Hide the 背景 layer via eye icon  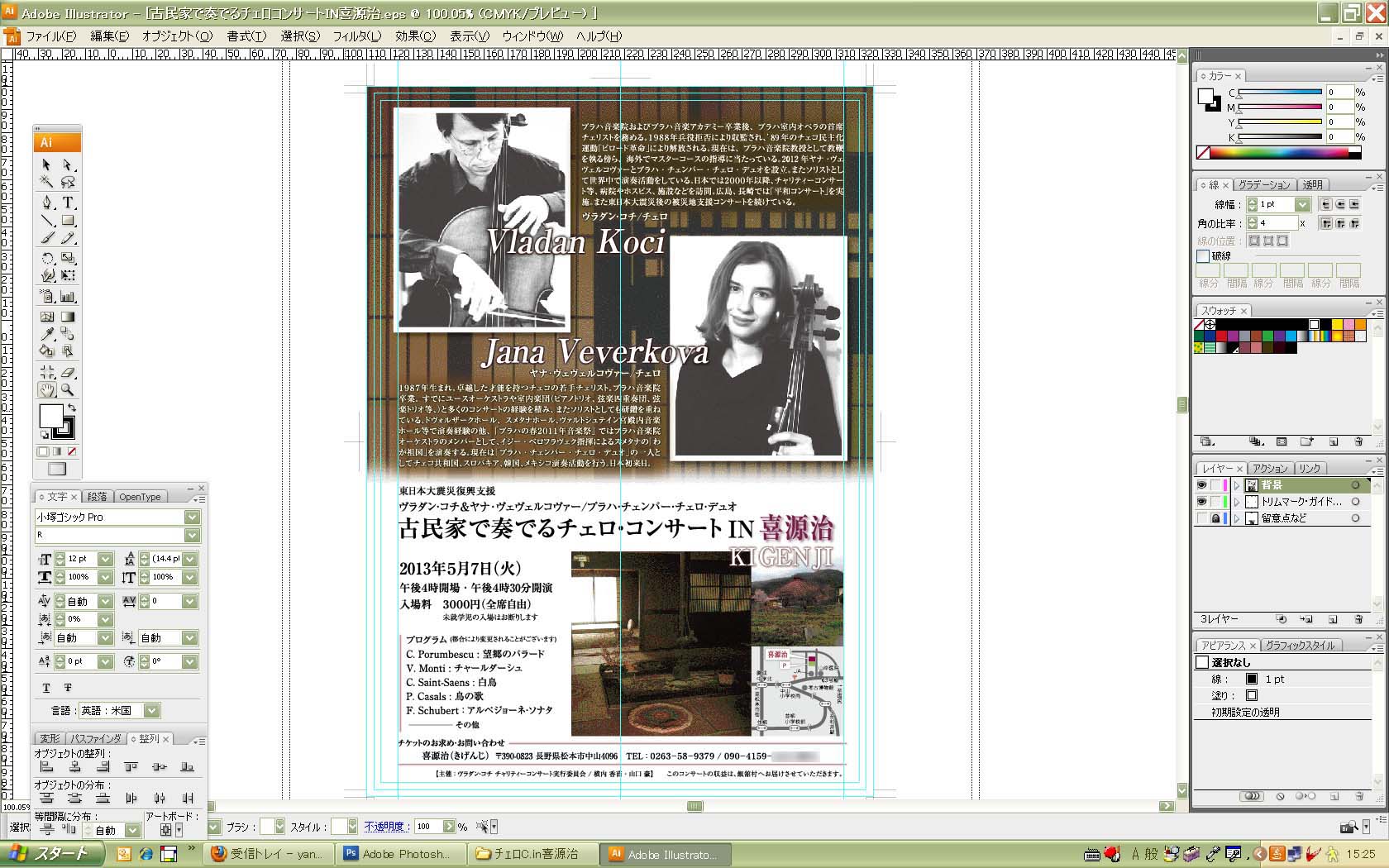[x=1201, y=485]
